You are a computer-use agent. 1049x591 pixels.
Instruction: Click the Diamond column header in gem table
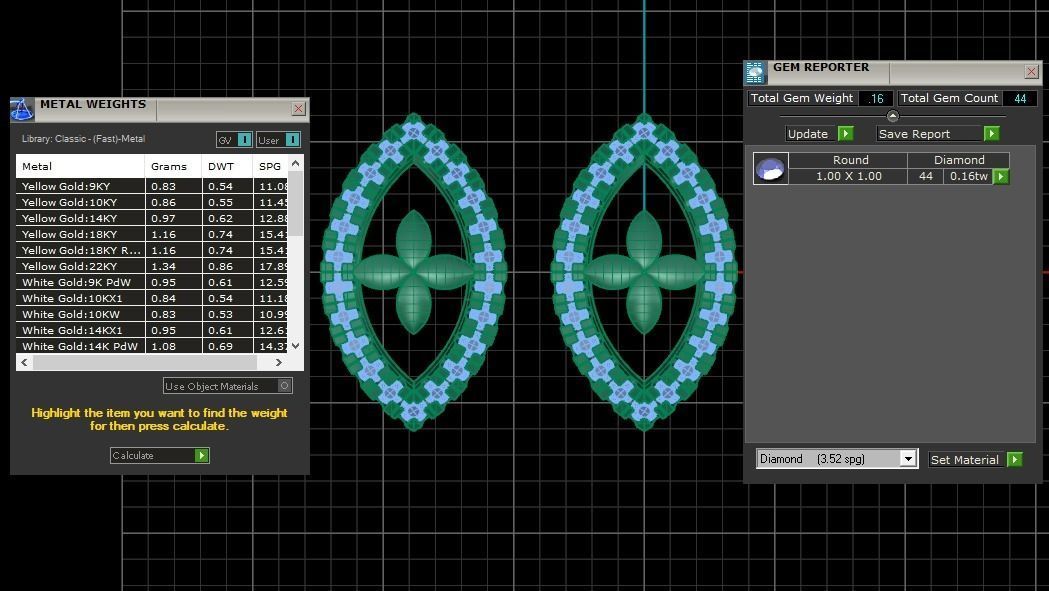point(959,160)
